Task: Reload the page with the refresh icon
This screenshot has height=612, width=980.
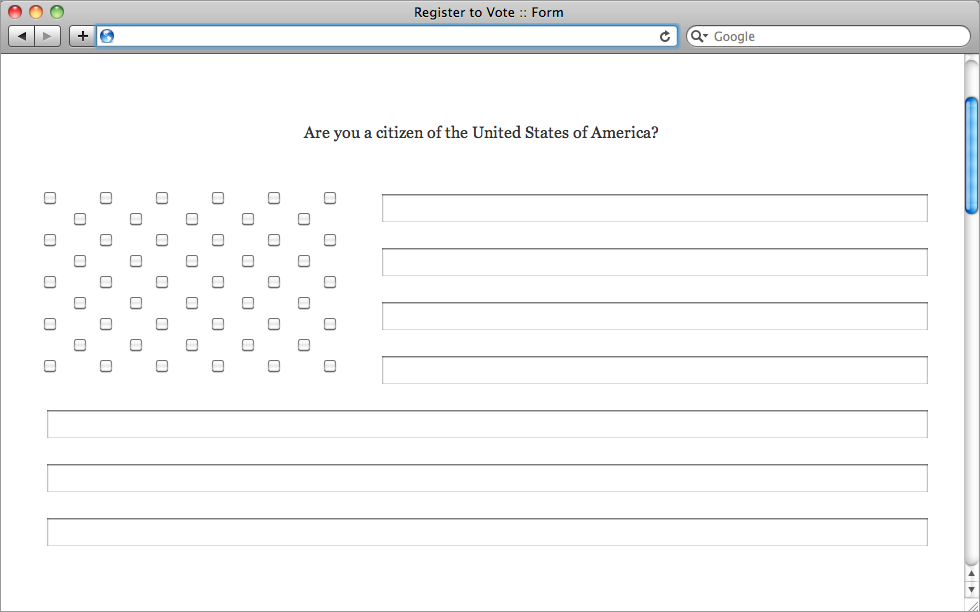Action: point(664,36)
